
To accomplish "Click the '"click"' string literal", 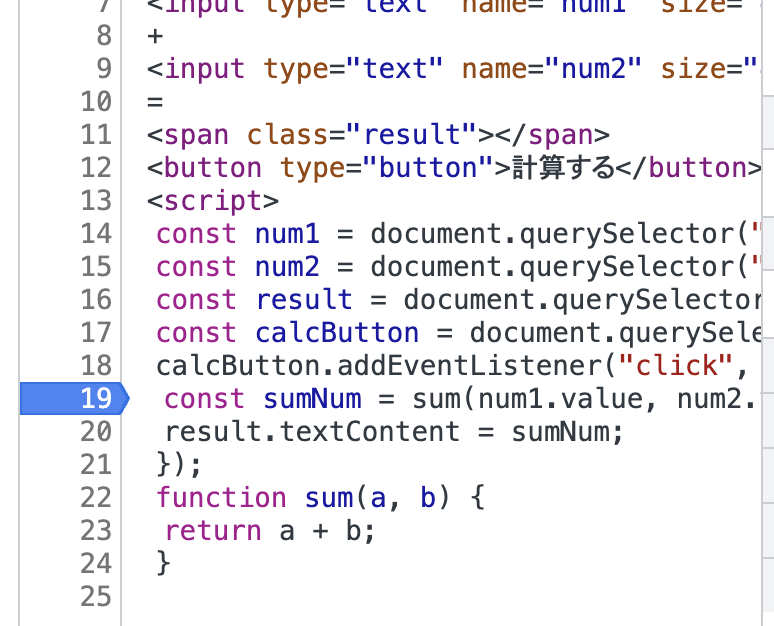I will click(x=676, y=365).
